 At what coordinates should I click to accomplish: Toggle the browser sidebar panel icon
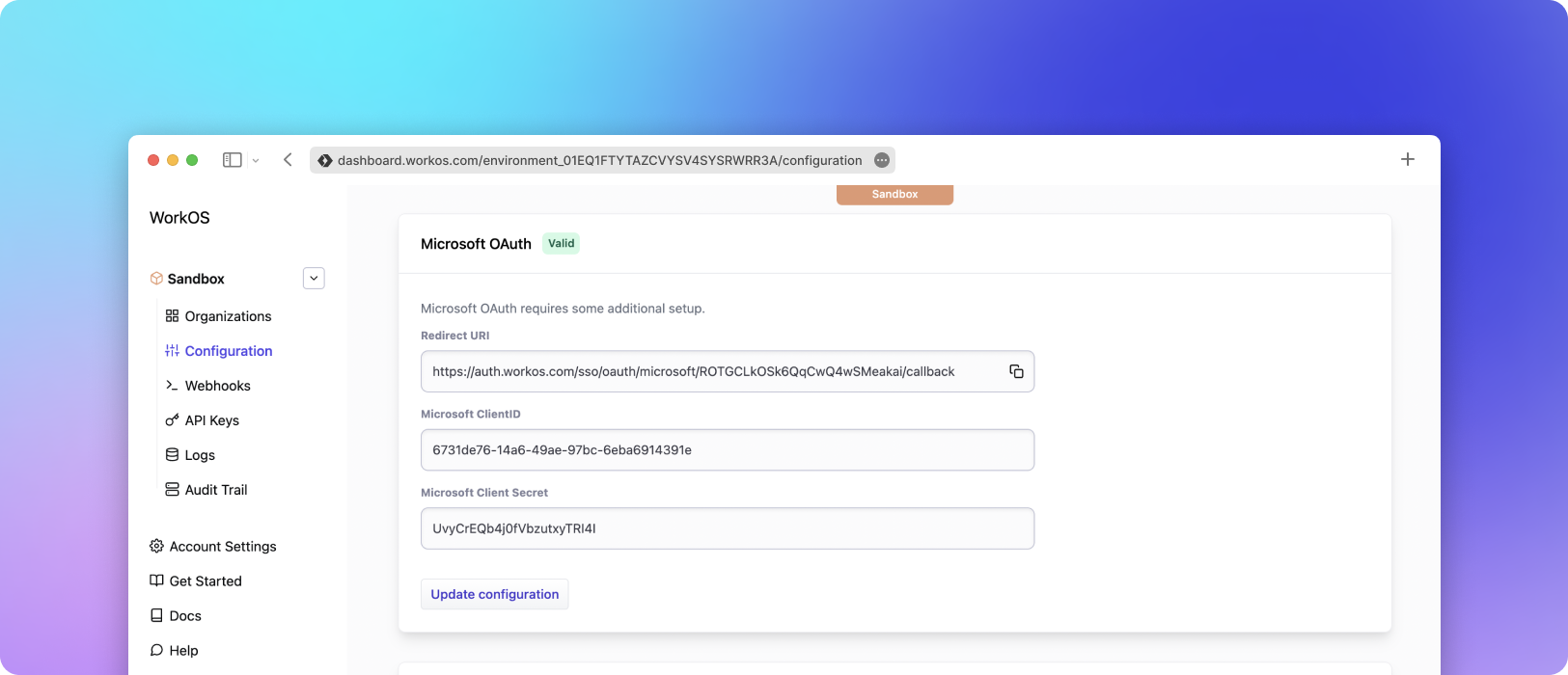point(232,160)
